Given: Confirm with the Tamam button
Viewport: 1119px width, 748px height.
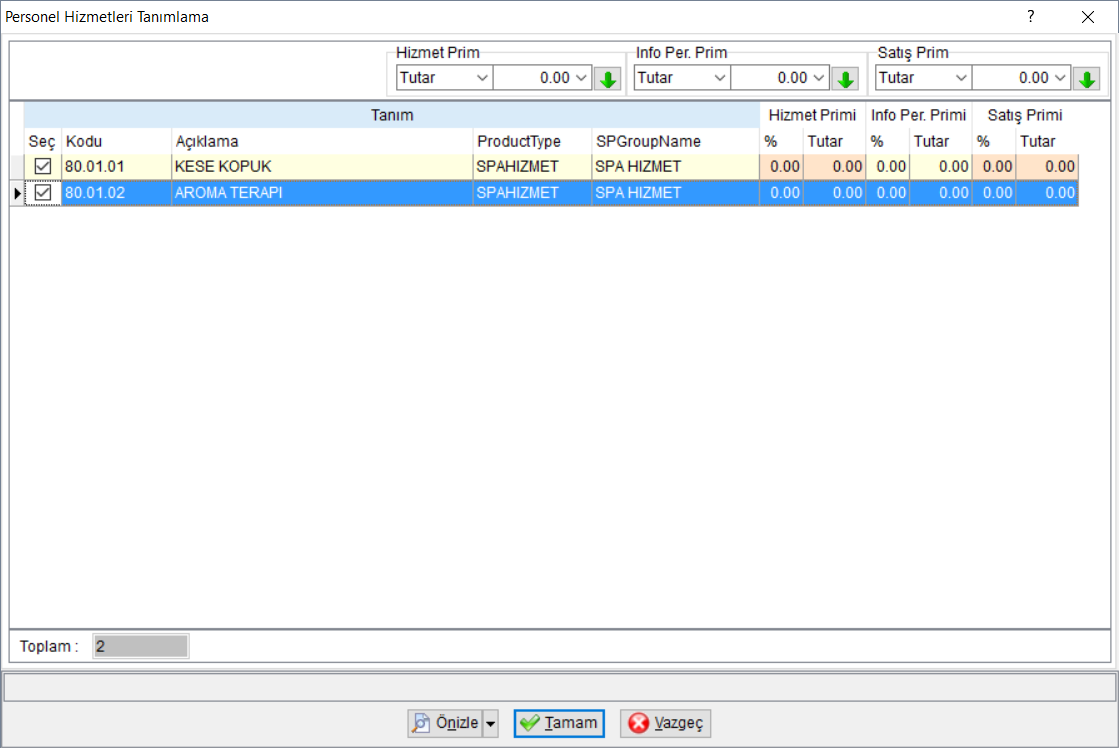Looking at the screenshot, I should coord(559,724).
